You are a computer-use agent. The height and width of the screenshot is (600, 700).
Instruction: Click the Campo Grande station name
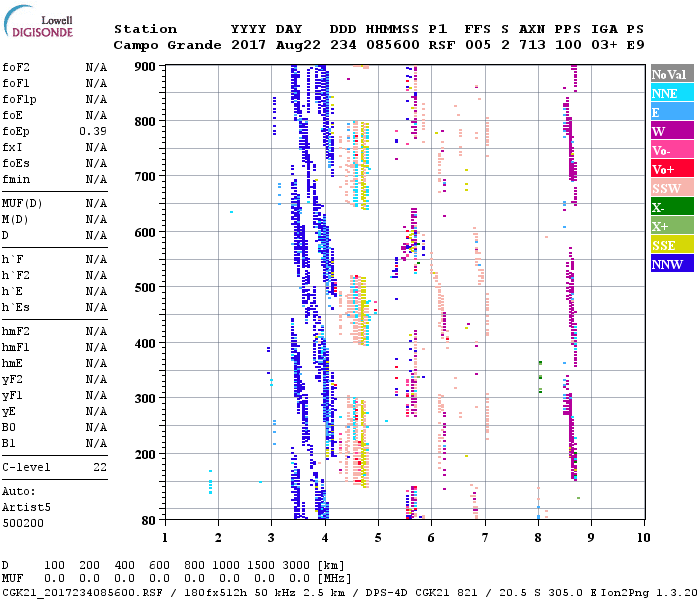165,45
